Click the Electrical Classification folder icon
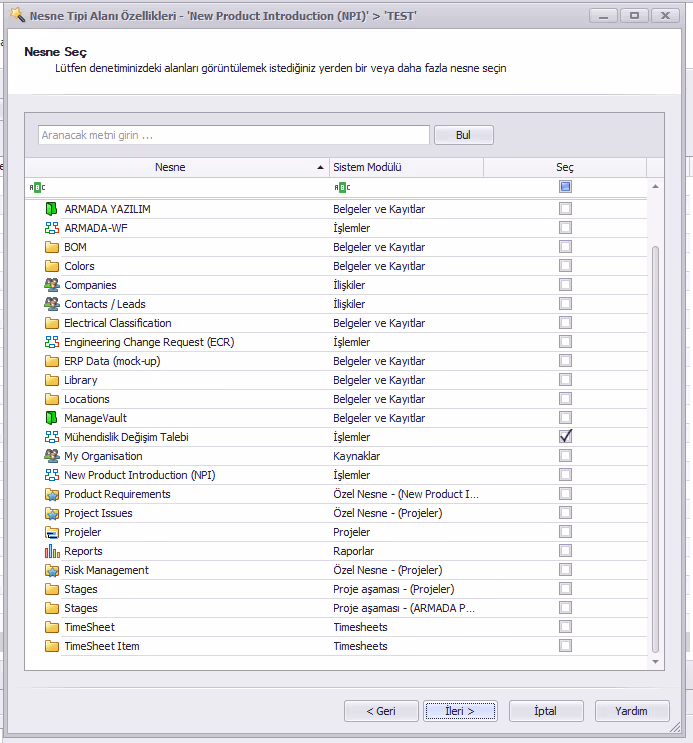The height and width of the screenshot is (743, 693). (52, 323)
